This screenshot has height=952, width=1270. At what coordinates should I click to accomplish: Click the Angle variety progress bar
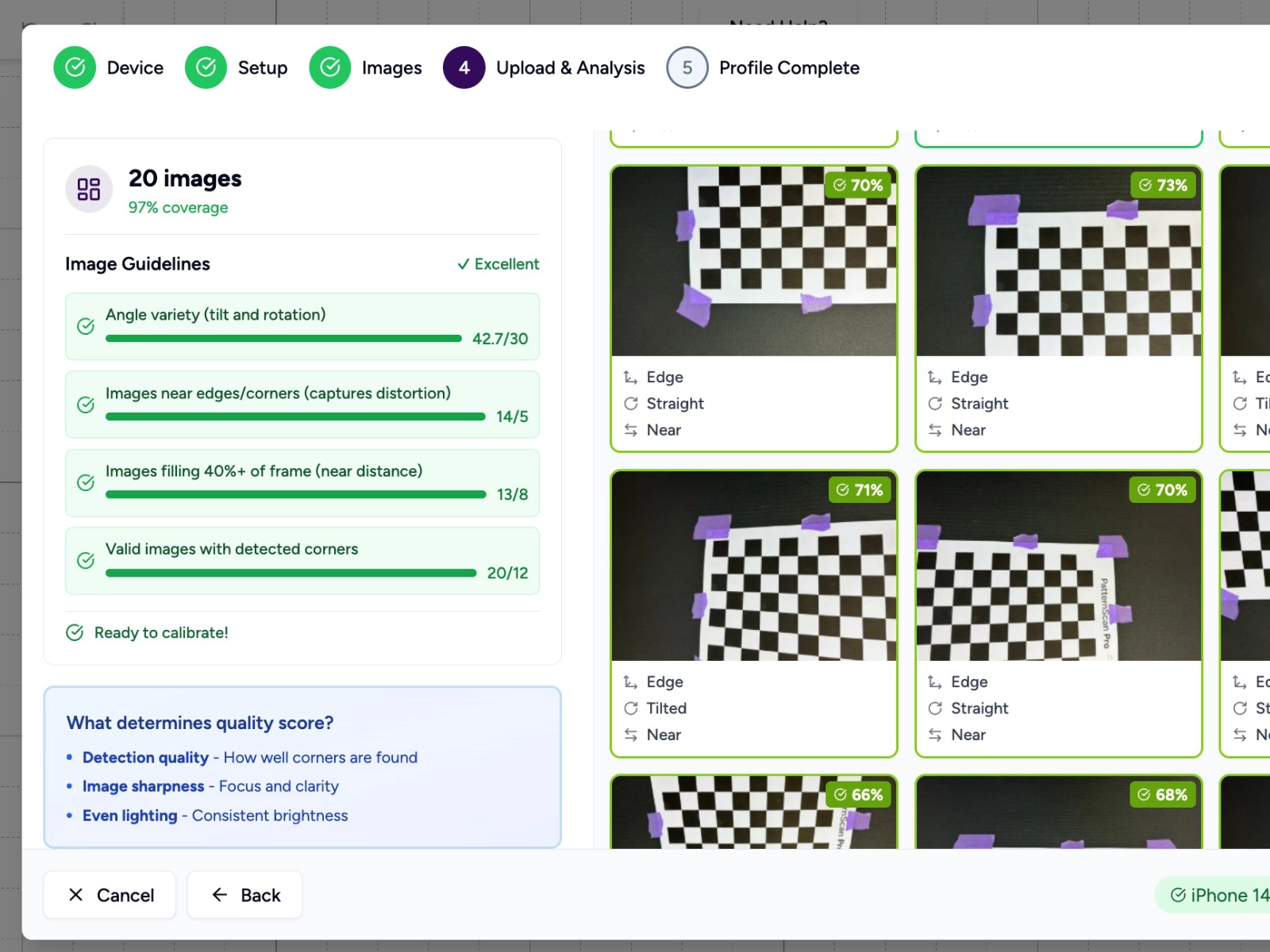tap(283, 339)
